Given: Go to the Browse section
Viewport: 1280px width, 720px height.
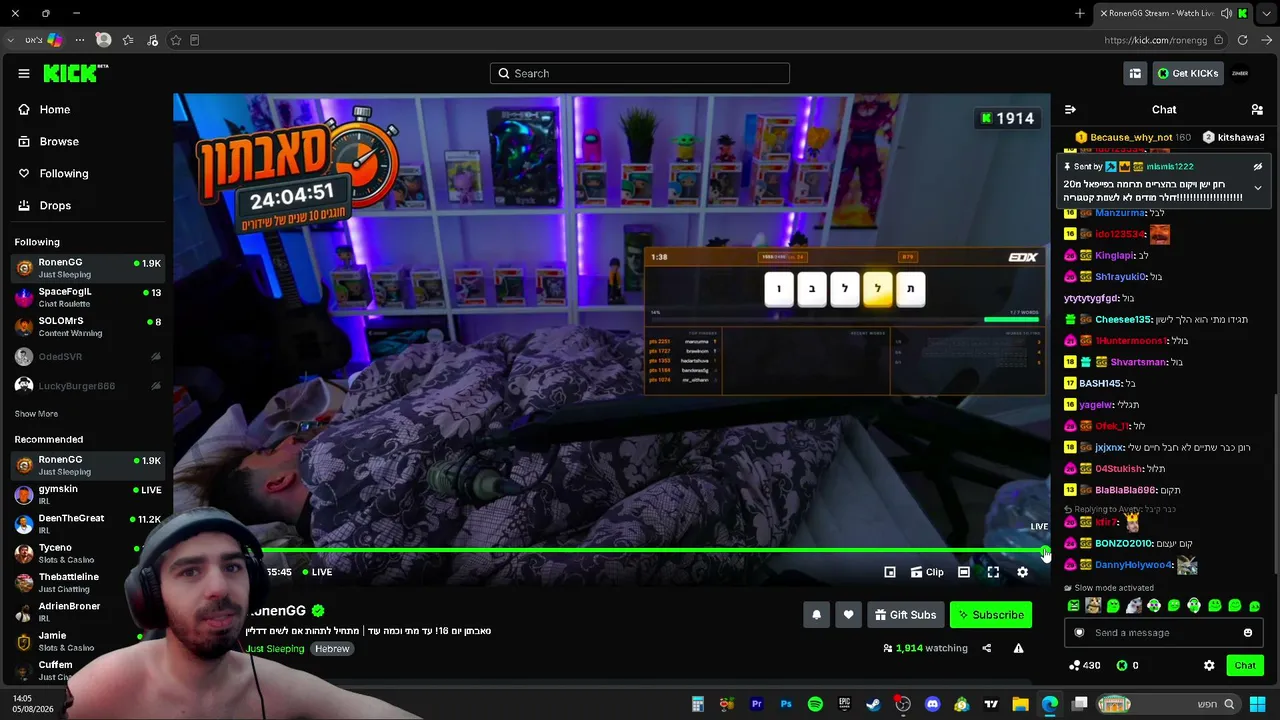Looking at the screenshot, I should (49, 141).
